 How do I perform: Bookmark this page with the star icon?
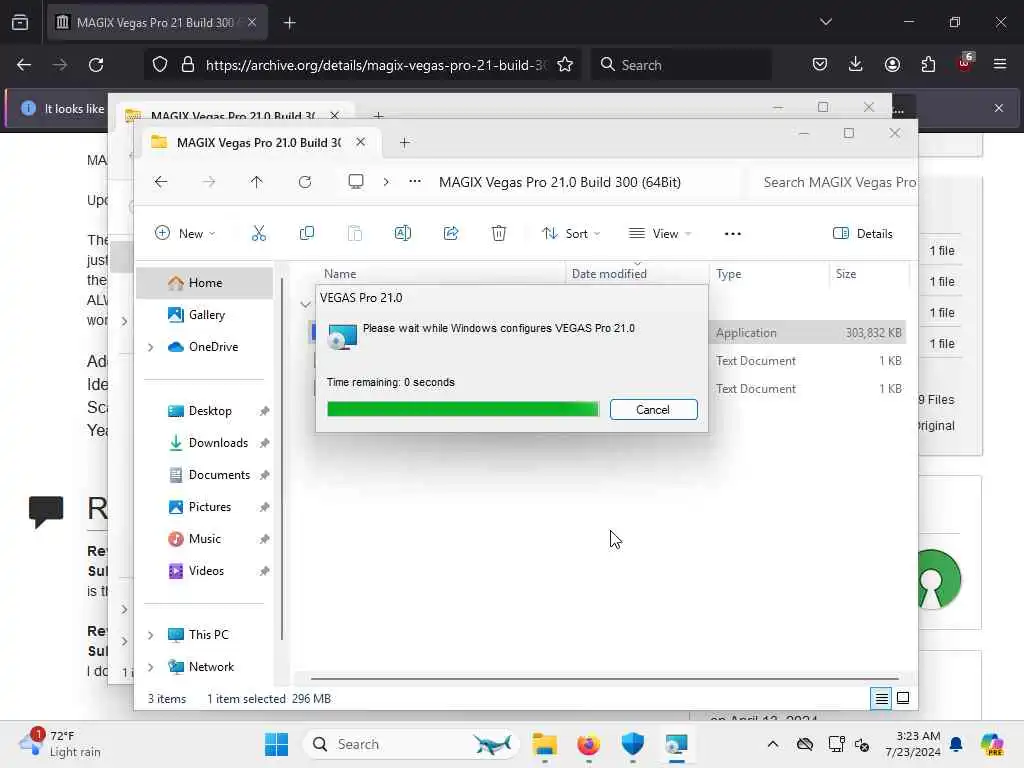pos(565,65)
